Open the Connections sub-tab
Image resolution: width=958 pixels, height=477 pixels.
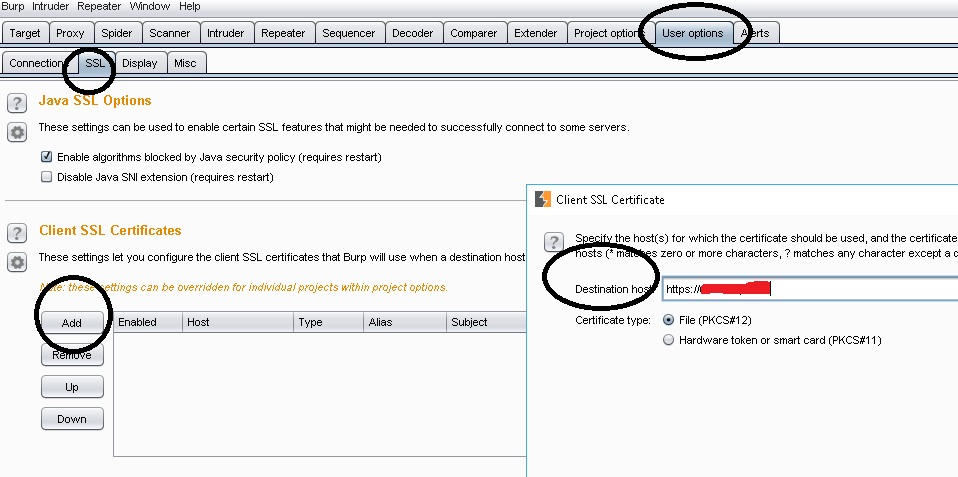point(36,63)
